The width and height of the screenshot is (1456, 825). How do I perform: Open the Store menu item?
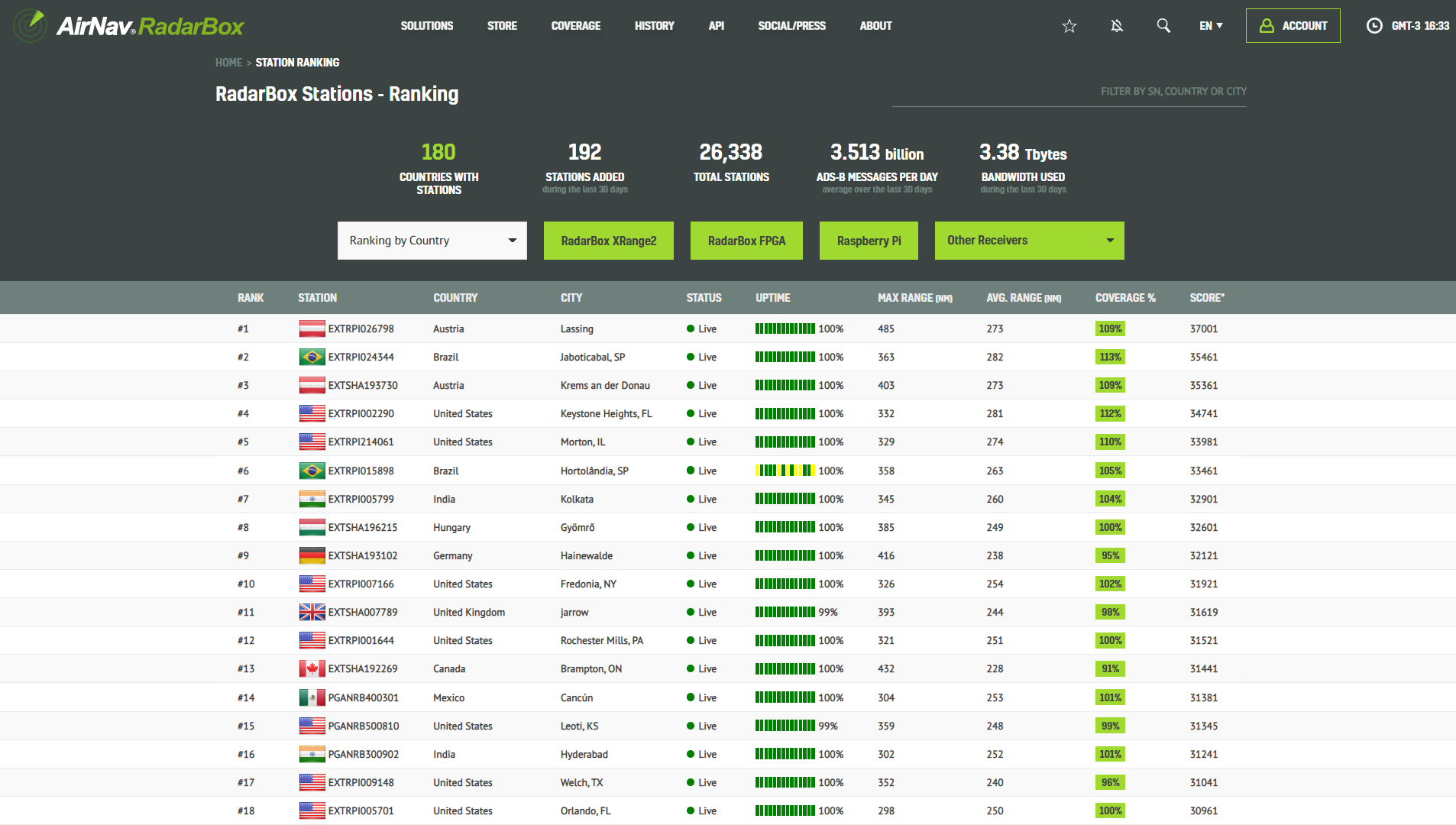502,26
